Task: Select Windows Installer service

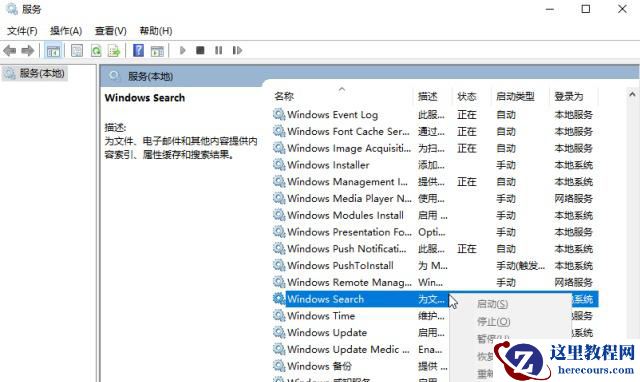Action: (x=435, y=165)
